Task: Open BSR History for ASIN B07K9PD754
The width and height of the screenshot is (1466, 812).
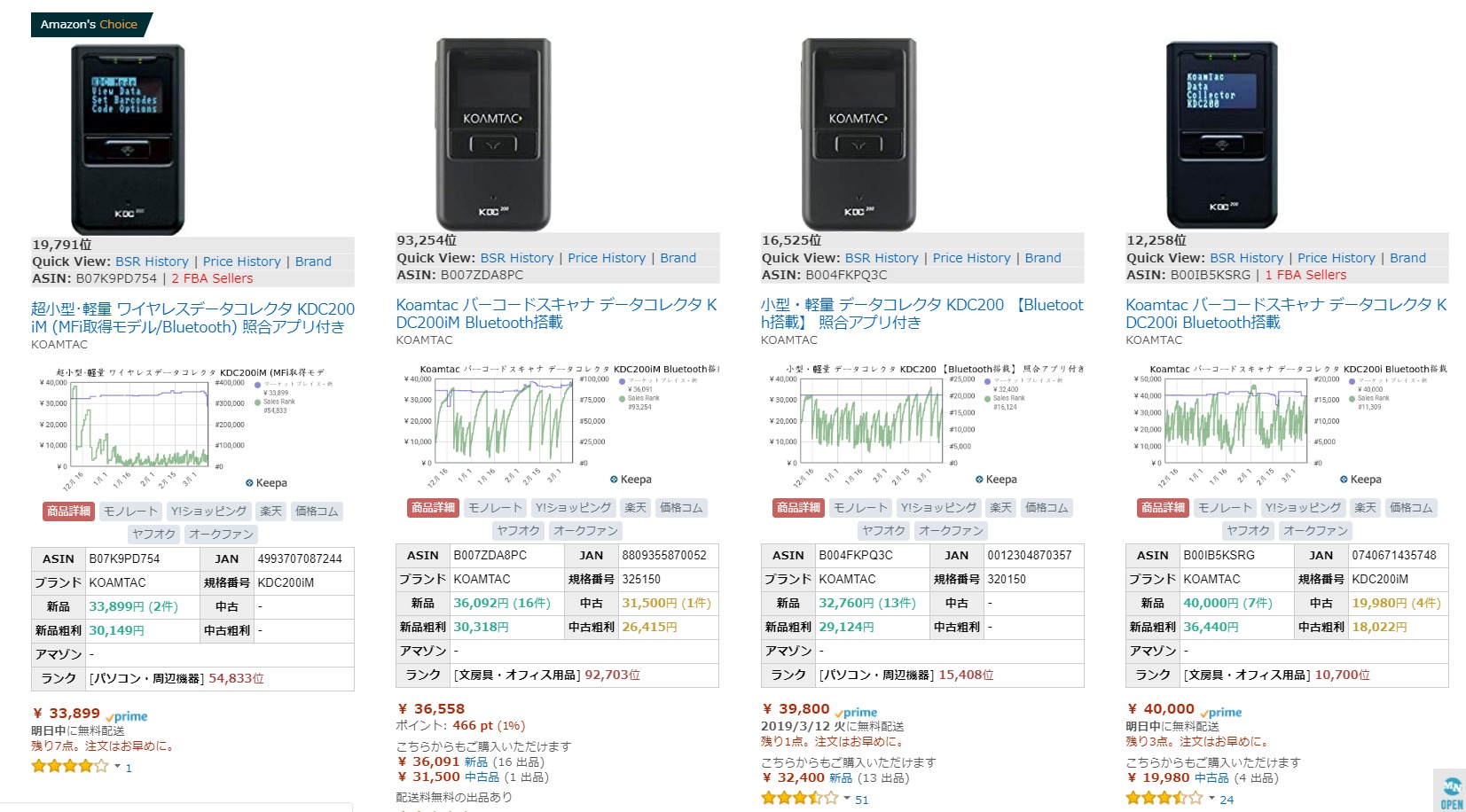Action: pyautogui.click(x=152, y=262)
